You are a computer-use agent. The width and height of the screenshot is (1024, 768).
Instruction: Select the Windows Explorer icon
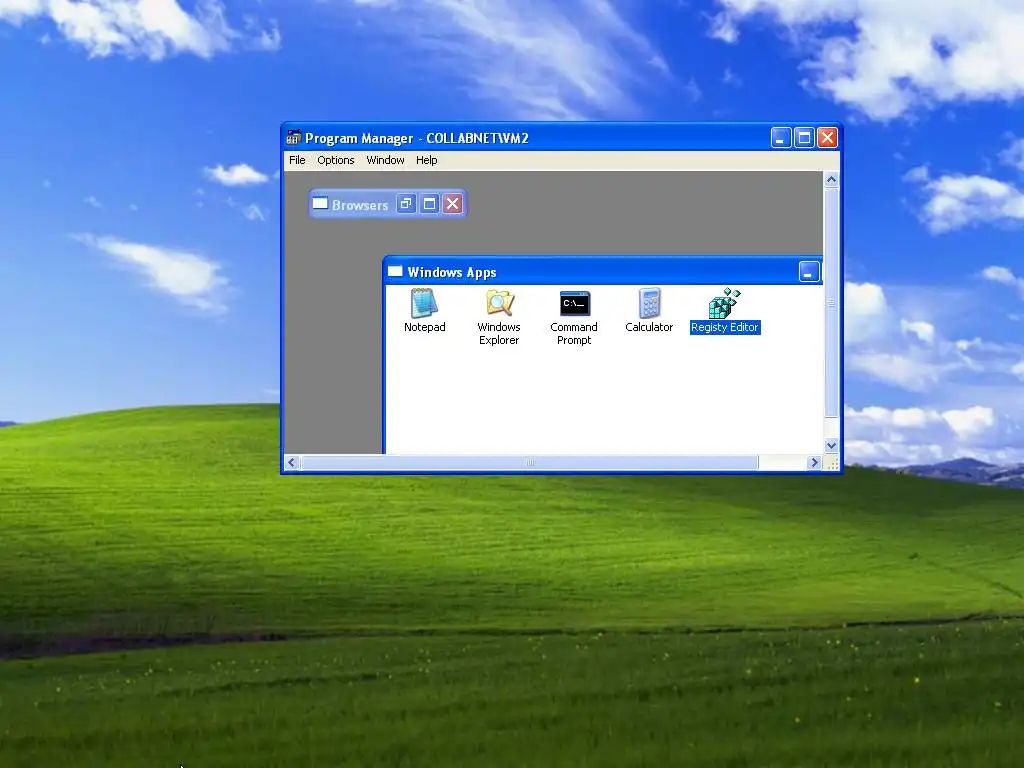tap(500, 303)
